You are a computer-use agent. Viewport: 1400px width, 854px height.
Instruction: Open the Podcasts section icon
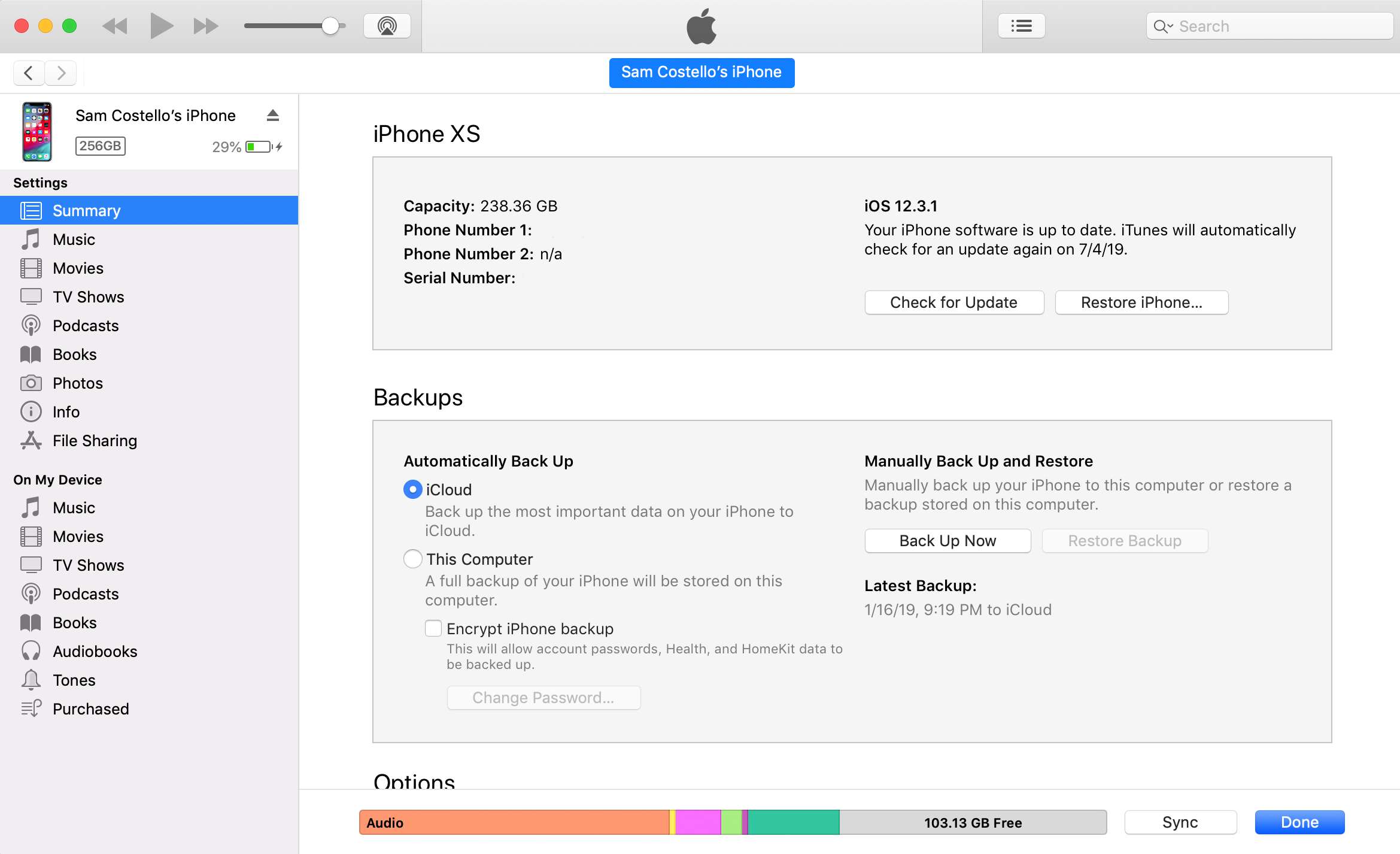click(x=31, y=325)
